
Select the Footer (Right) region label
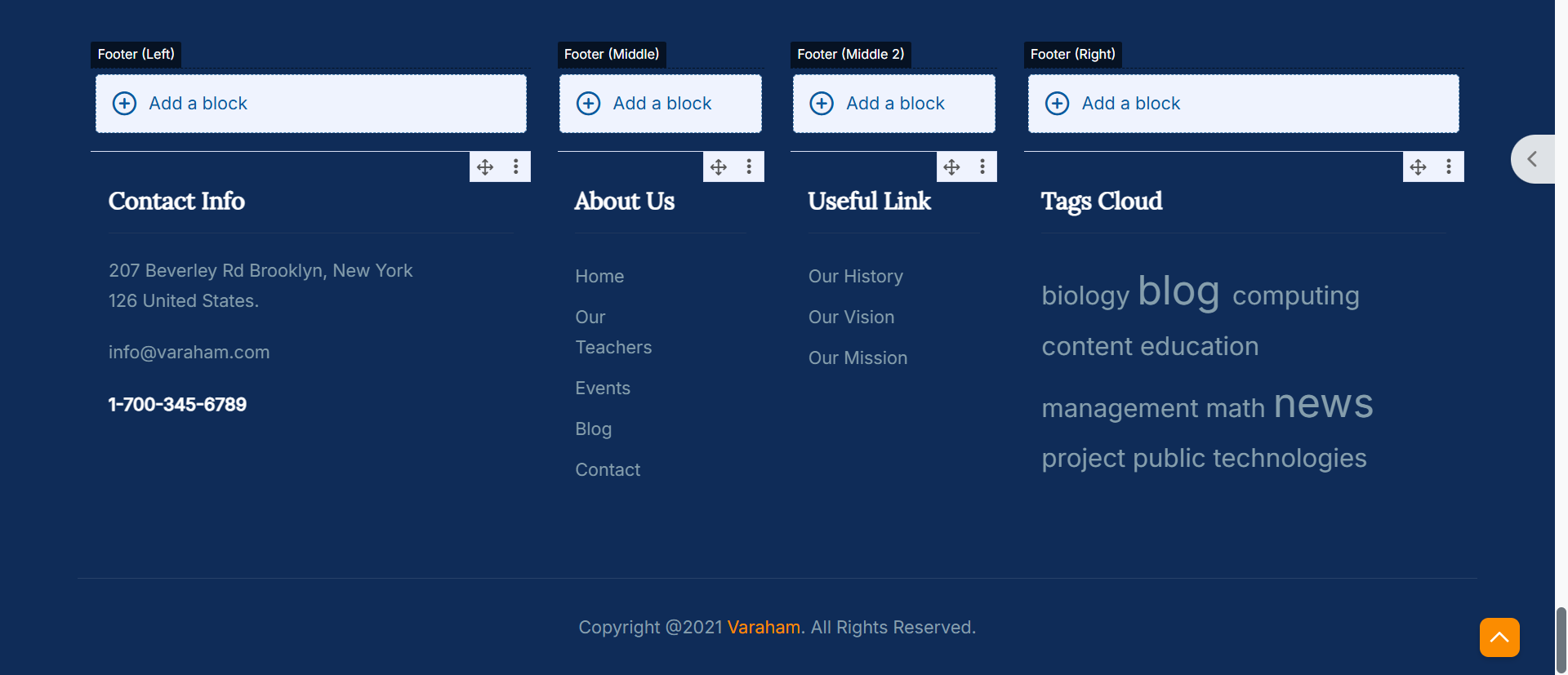click(1072, 55)
